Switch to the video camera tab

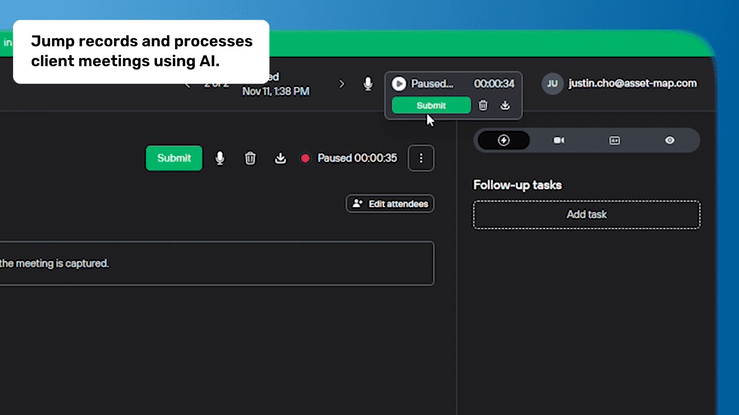[559, 140]
